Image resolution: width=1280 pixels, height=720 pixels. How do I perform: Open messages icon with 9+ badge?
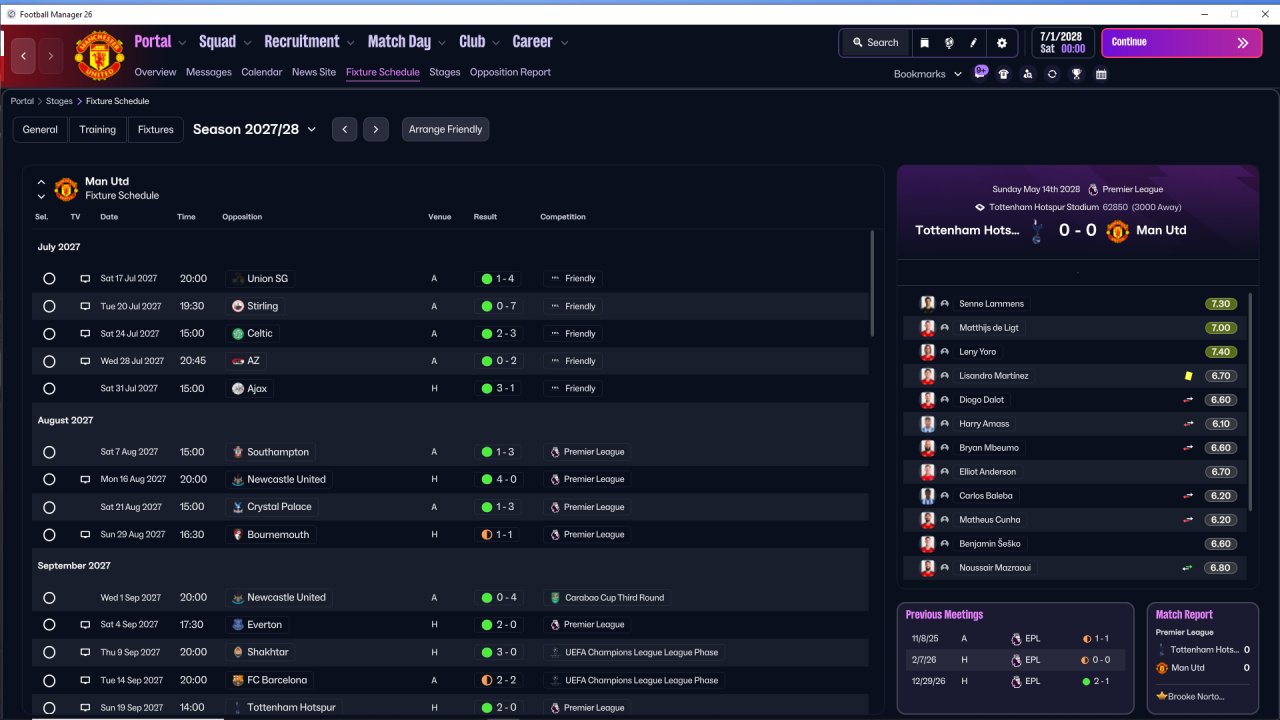tap(981, 73)
